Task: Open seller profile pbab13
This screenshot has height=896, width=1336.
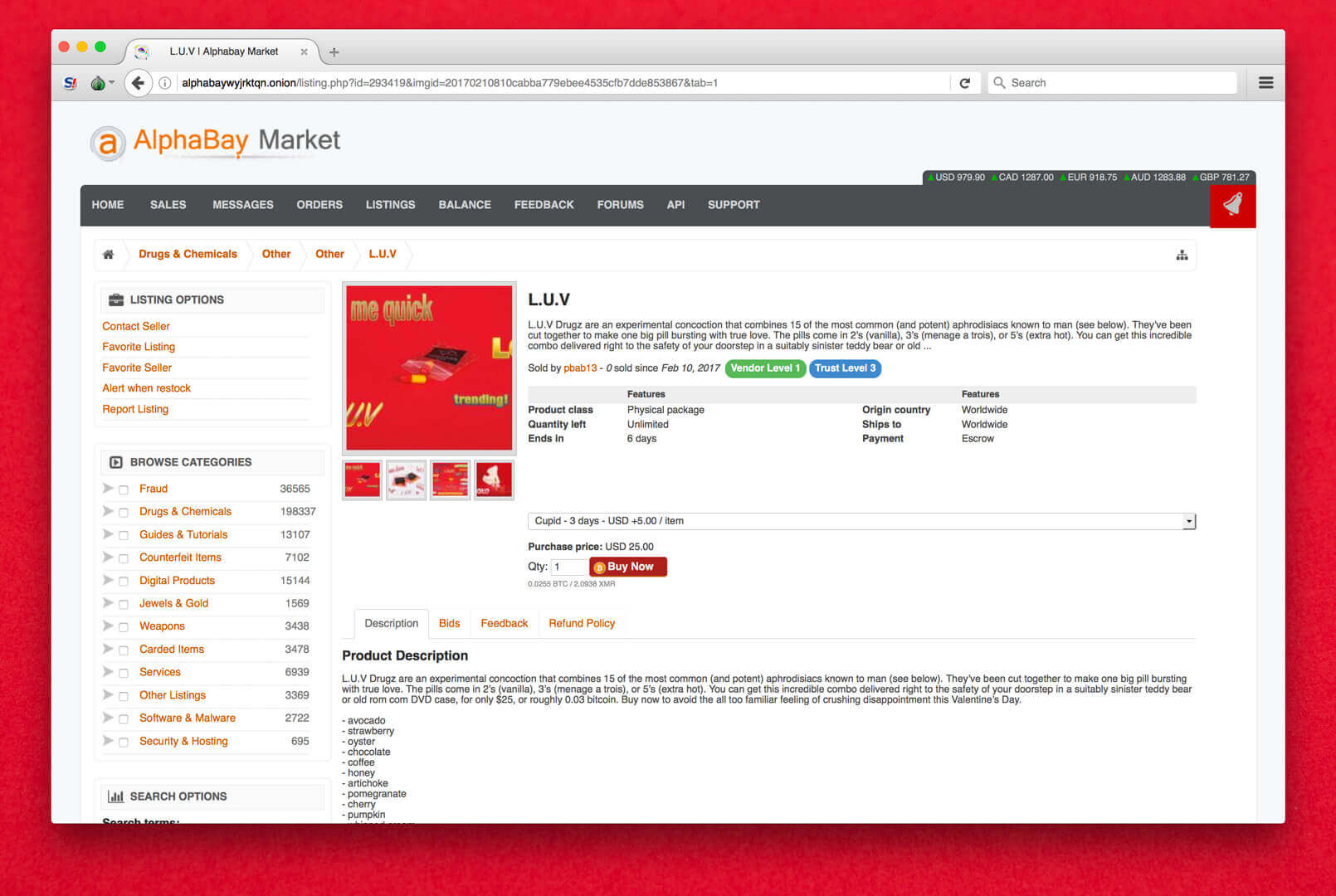Action: (580, 368)
